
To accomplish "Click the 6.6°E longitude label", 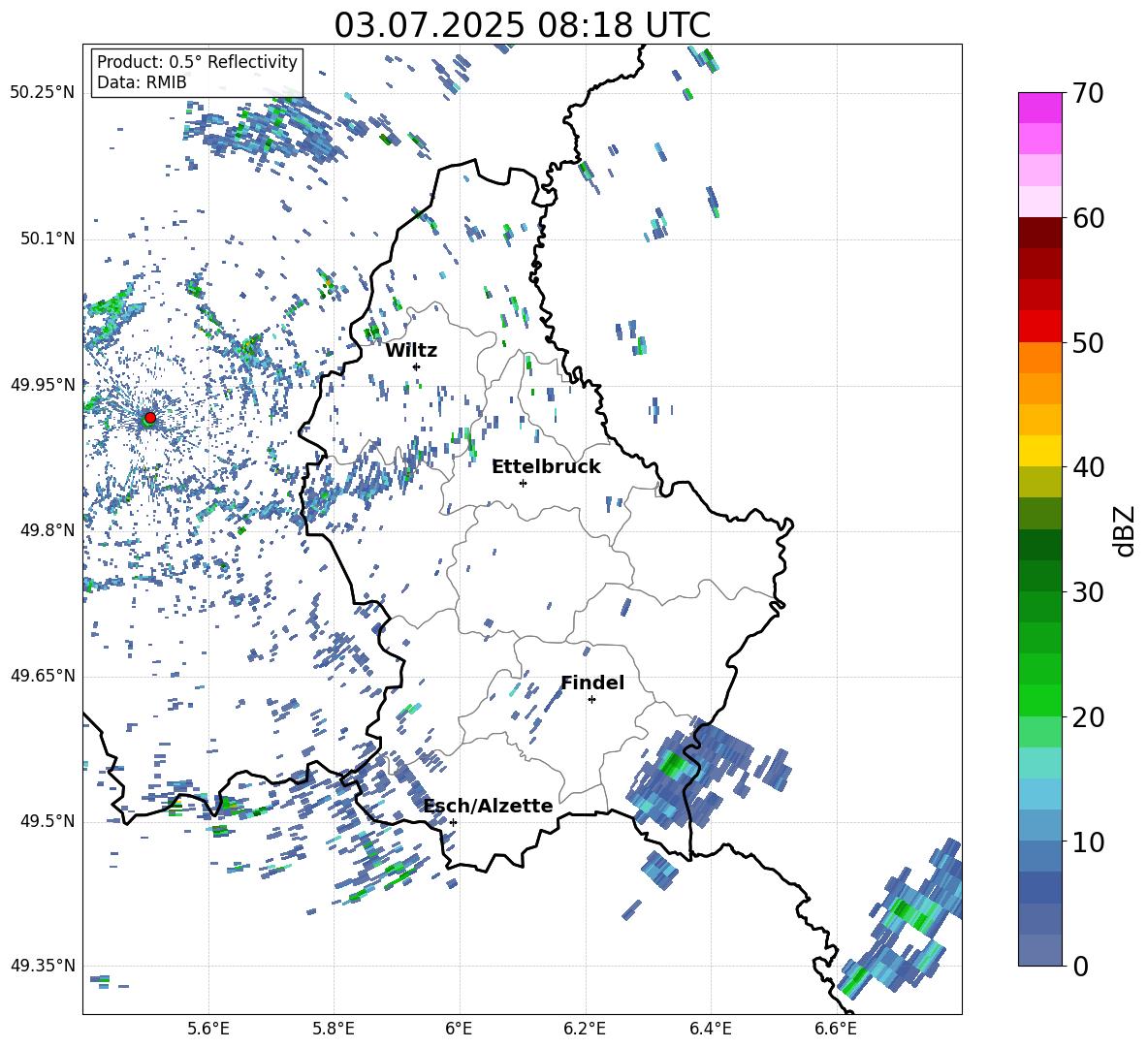I will point(836,1029).
